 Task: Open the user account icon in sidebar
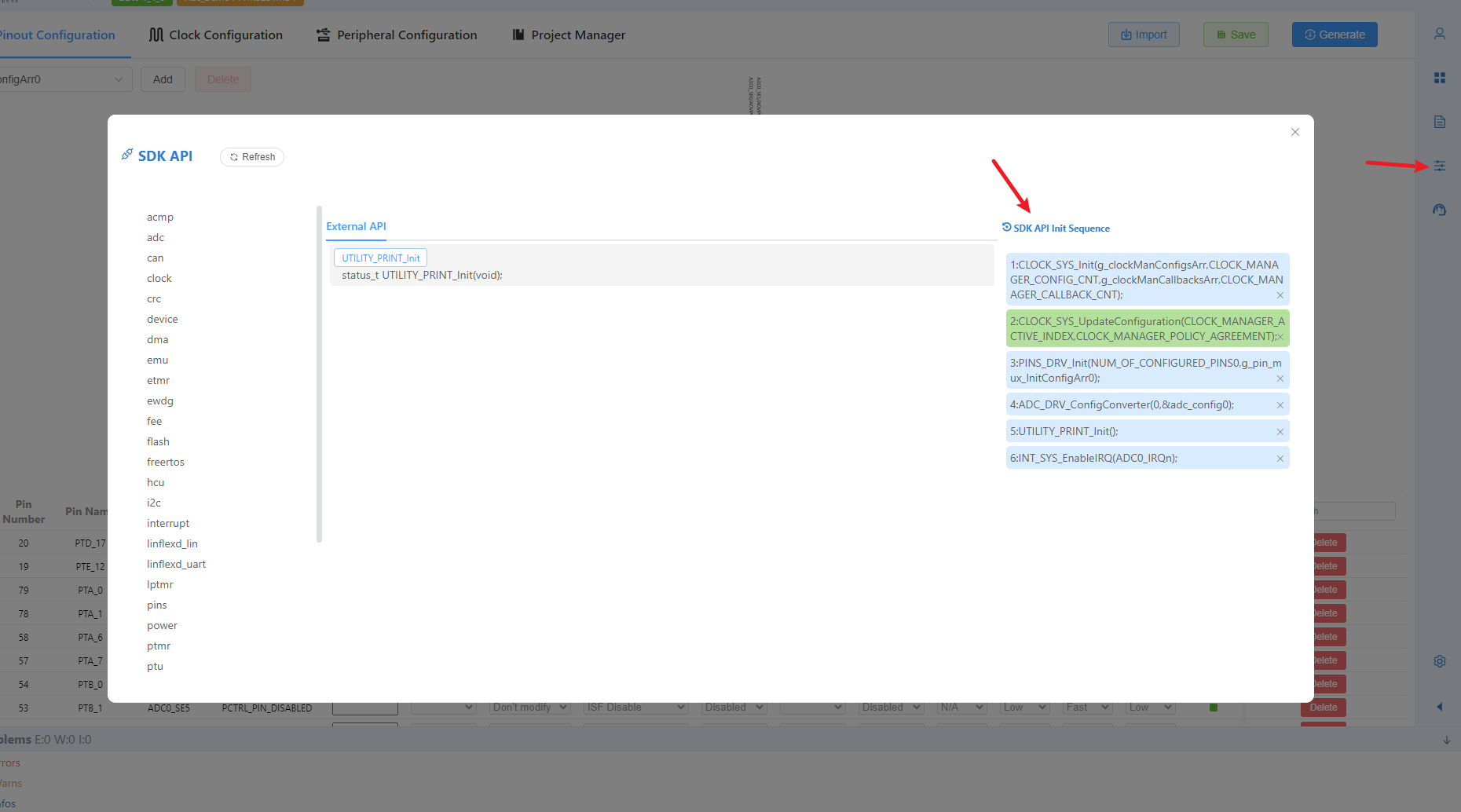coord(1439,34)
